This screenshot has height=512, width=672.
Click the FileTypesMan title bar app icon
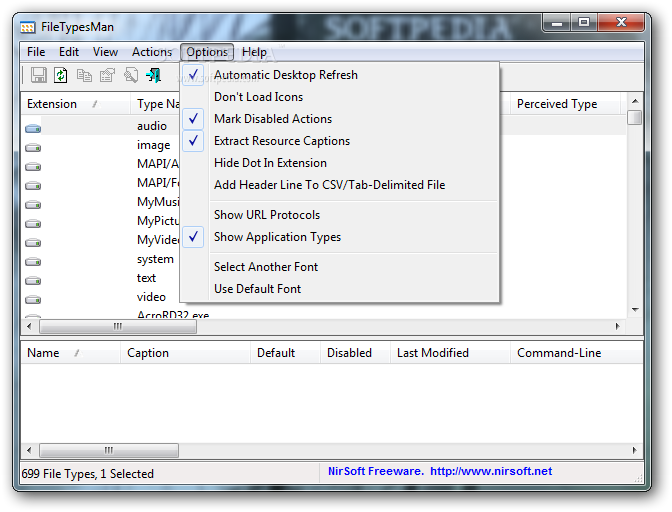pos(28,27)
